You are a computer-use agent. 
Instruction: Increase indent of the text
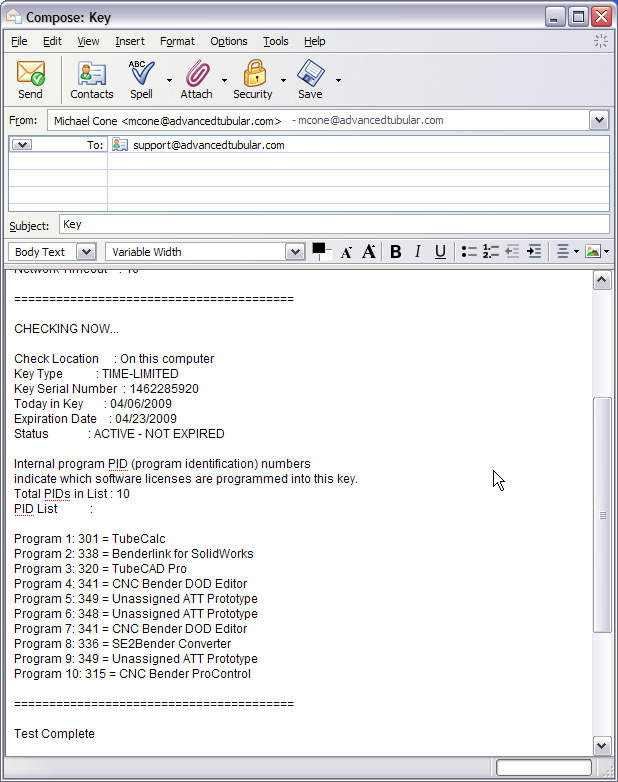point(534,251)
